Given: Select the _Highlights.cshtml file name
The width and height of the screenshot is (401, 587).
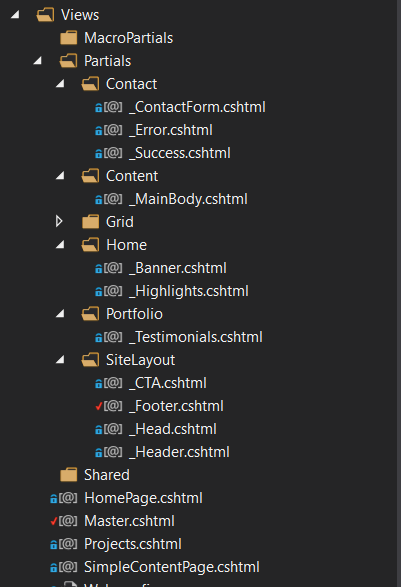Looking at the screenshot, I should (x=189, y=291).
